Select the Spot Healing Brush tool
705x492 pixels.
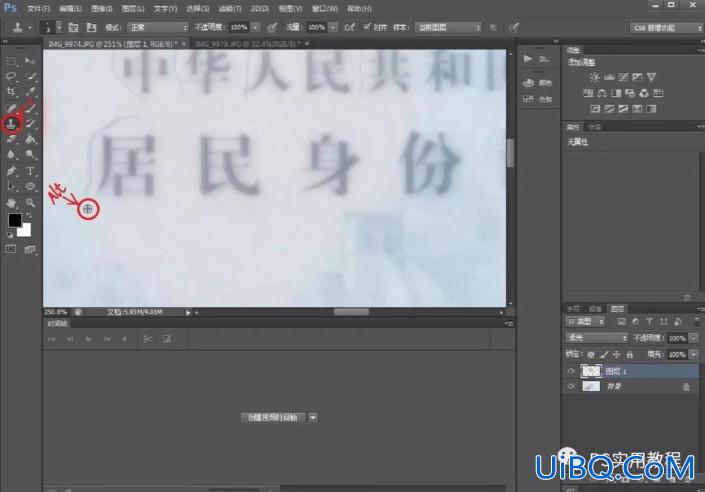click(11, 108)
